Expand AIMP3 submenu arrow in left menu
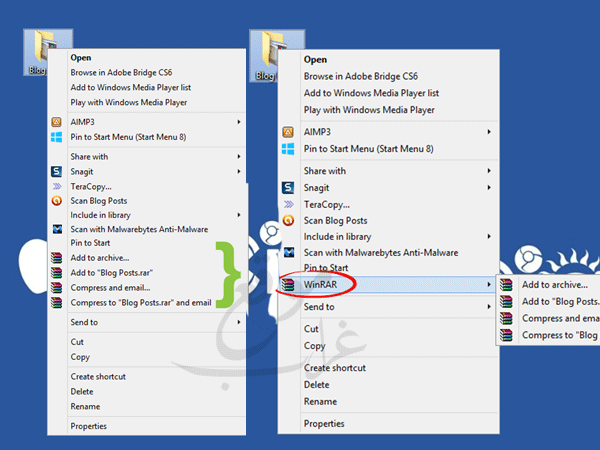Viewport: 600px width, 450px height. coord(239,122)
